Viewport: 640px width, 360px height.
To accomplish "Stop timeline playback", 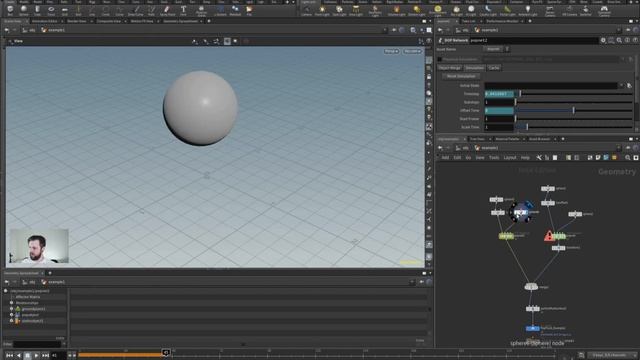I will tap(27, 356).
